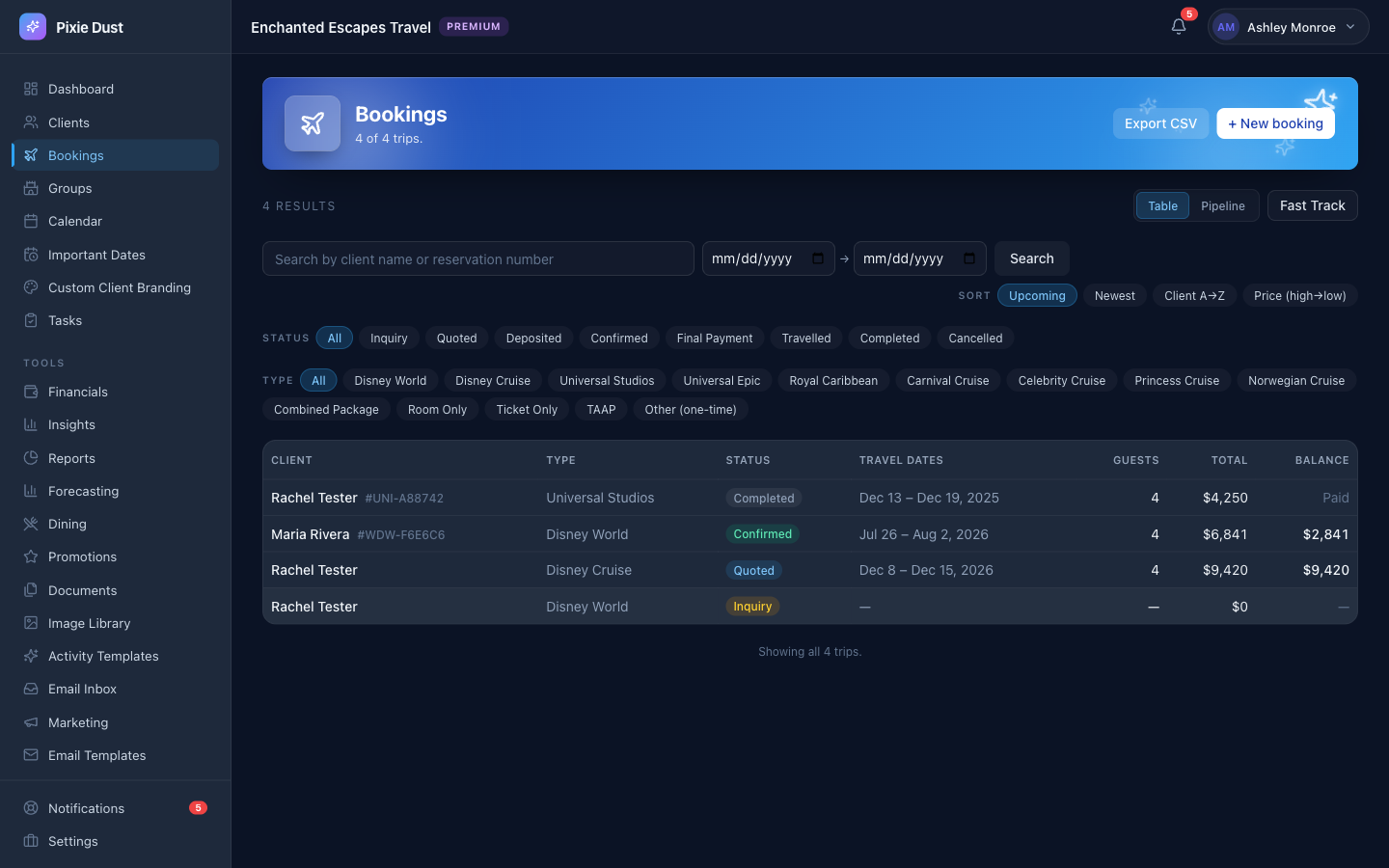Click the Activity Templates sparkle icon
1389x868 pixels.
click(31, 656)
